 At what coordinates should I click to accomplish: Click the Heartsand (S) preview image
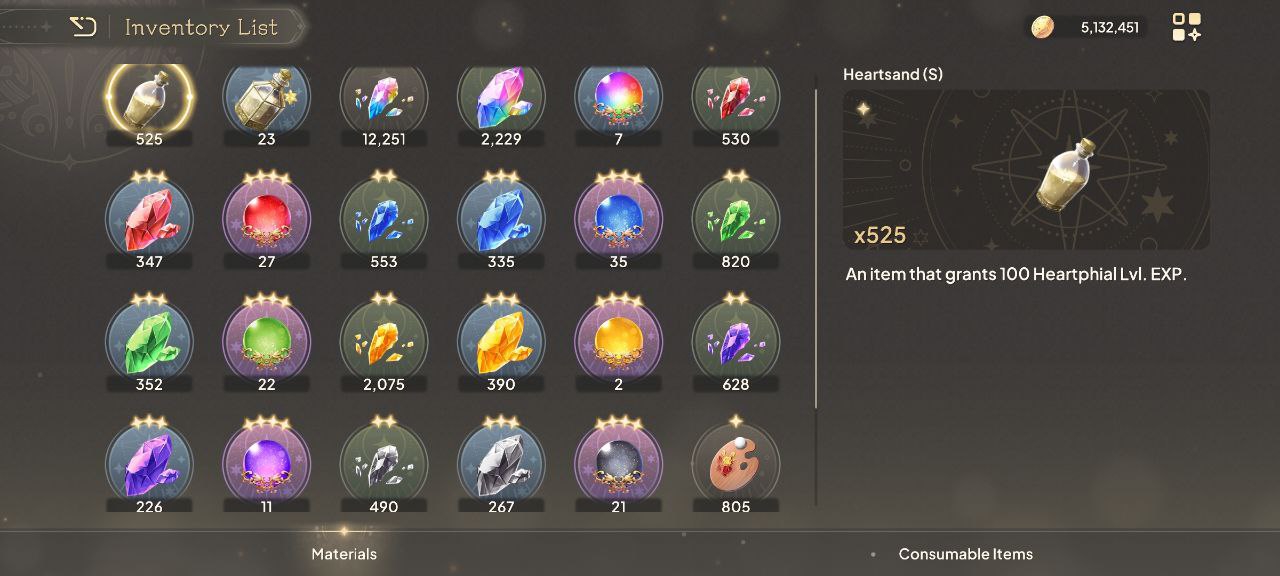point(1026,170)
